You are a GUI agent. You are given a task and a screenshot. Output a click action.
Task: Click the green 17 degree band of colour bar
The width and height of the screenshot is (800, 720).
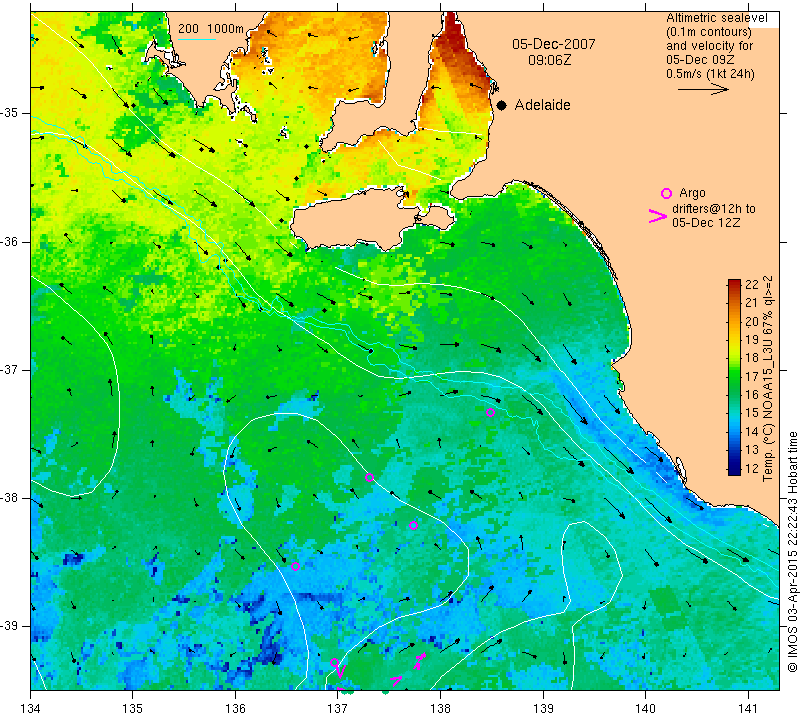pyautogui.click(x=734, y=376)
